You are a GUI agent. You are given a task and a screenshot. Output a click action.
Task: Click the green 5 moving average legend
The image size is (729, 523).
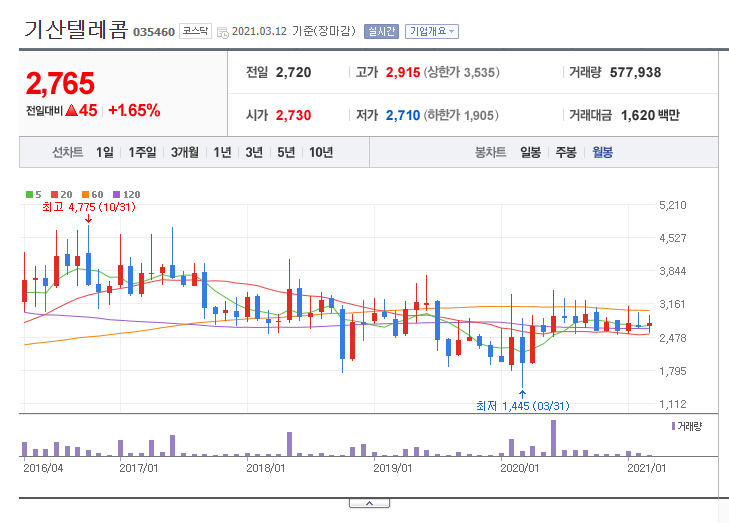coord(33,194)
